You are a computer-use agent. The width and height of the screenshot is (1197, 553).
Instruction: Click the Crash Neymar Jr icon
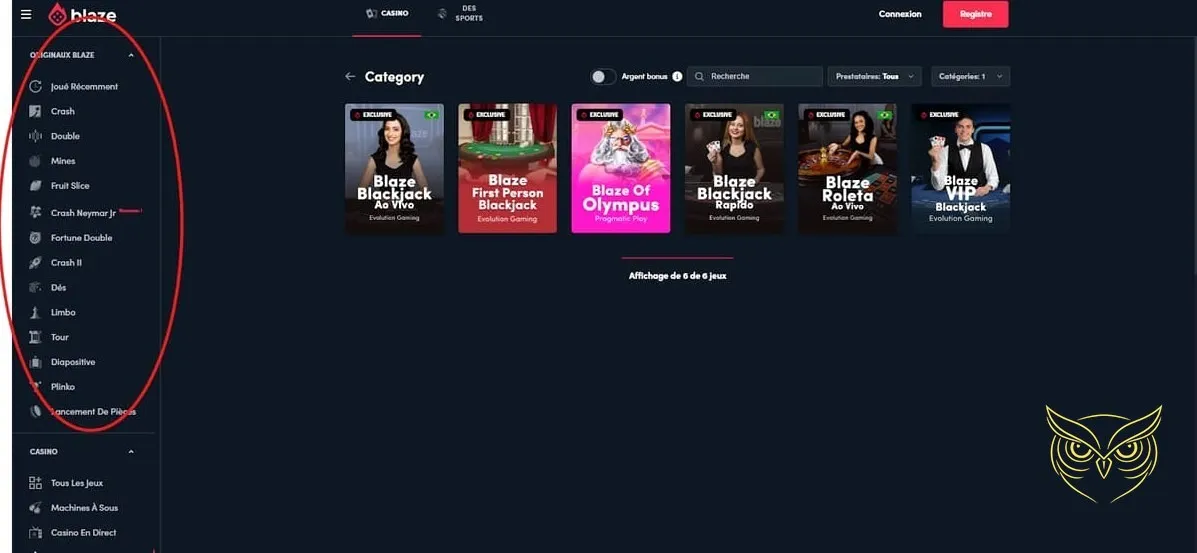[x=35, y=213]
